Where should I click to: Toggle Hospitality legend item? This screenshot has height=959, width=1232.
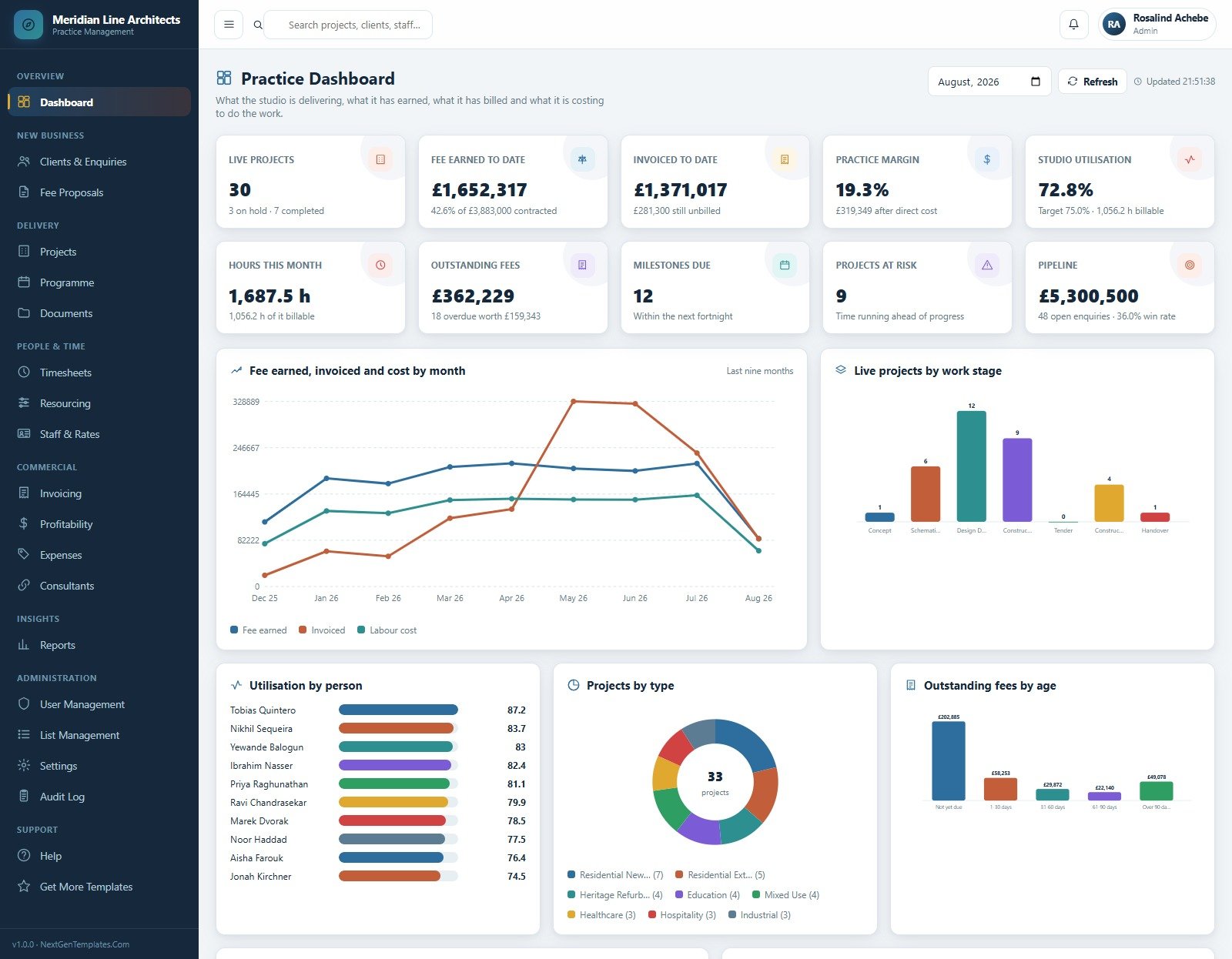click(x=682, y=914)
